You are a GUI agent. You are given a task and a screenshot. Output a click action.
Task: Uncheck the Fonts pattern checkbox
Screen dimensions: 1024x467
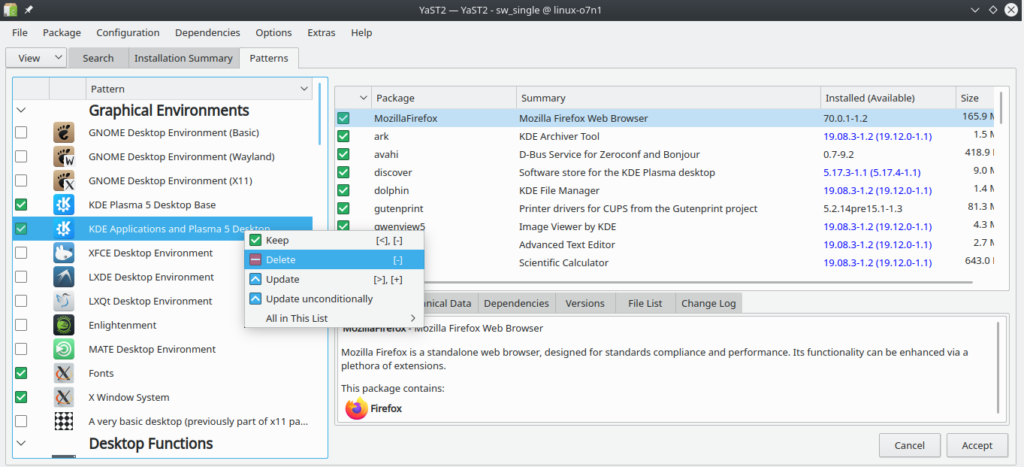point(21,374)
